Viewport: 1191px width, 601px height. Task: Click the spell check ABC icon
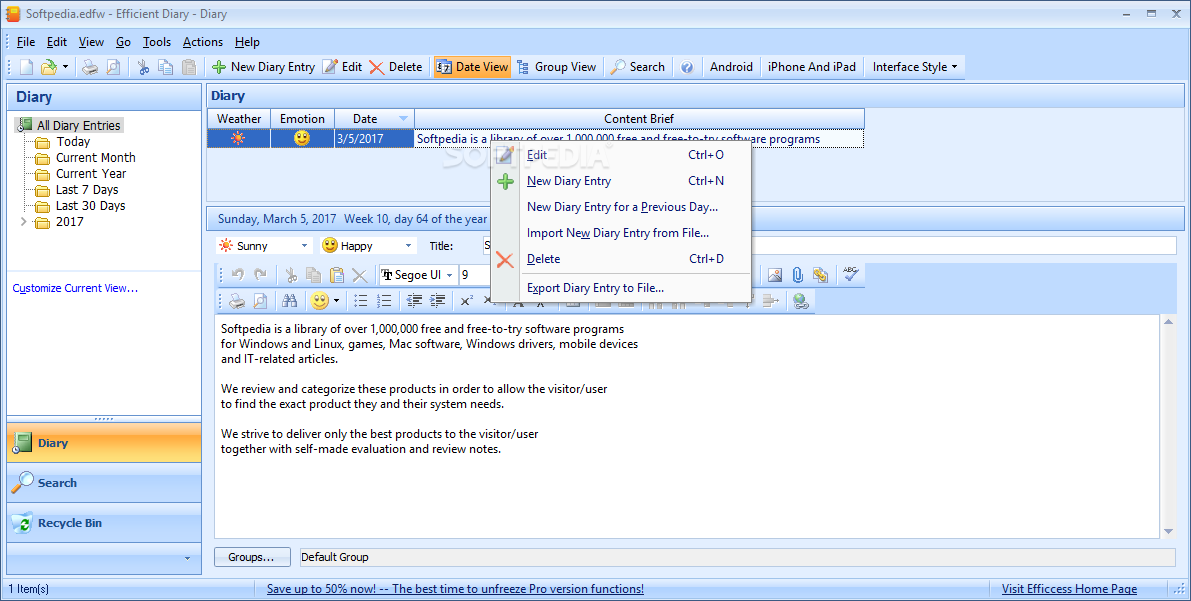click(851, 274)
